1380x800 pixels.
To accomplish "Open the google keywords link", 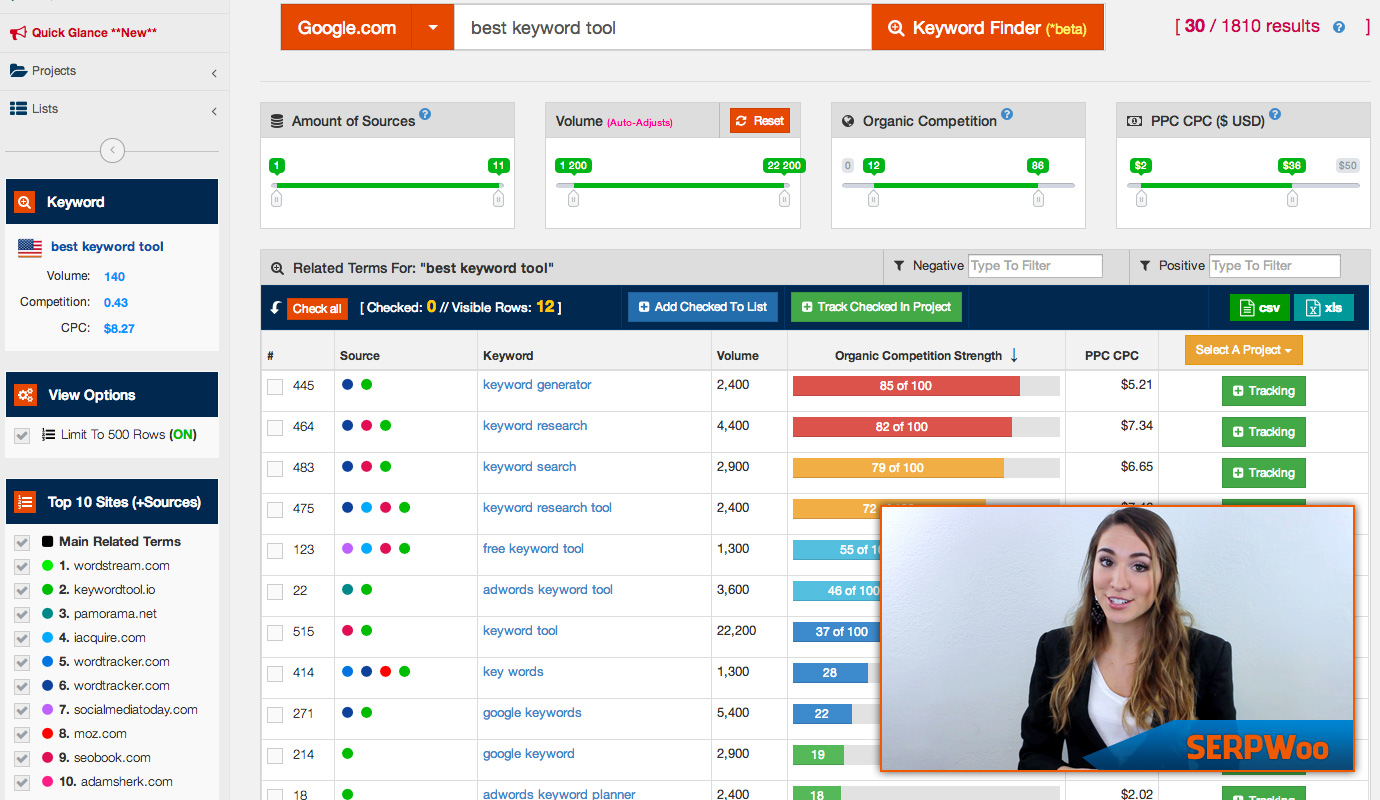I will click(532, 713).
